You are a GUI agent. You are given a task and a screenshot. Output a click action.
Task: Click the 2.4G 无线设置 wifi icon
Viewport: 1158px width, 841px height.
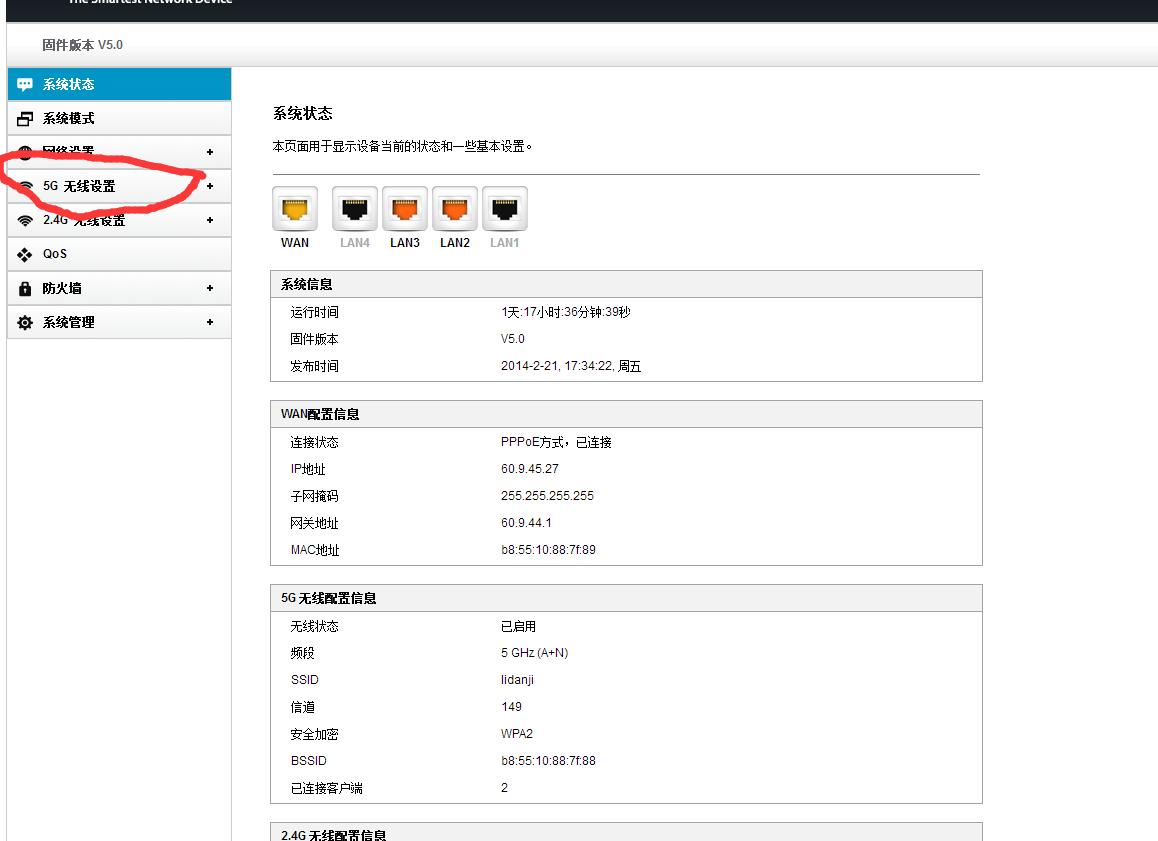pyautogui.click(x=24, y=220)
